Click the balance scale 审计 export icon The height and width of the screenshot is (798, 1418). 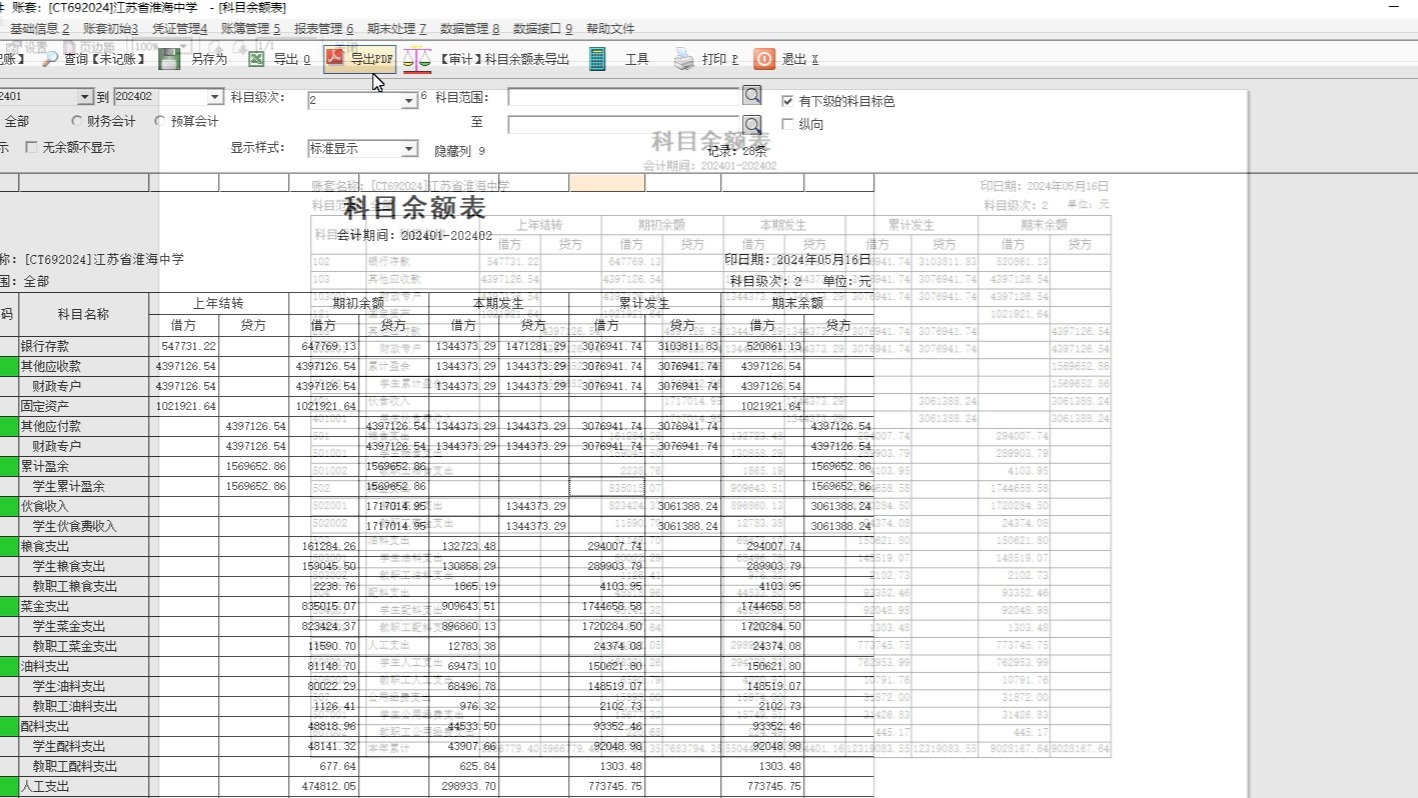click(417, 60)
